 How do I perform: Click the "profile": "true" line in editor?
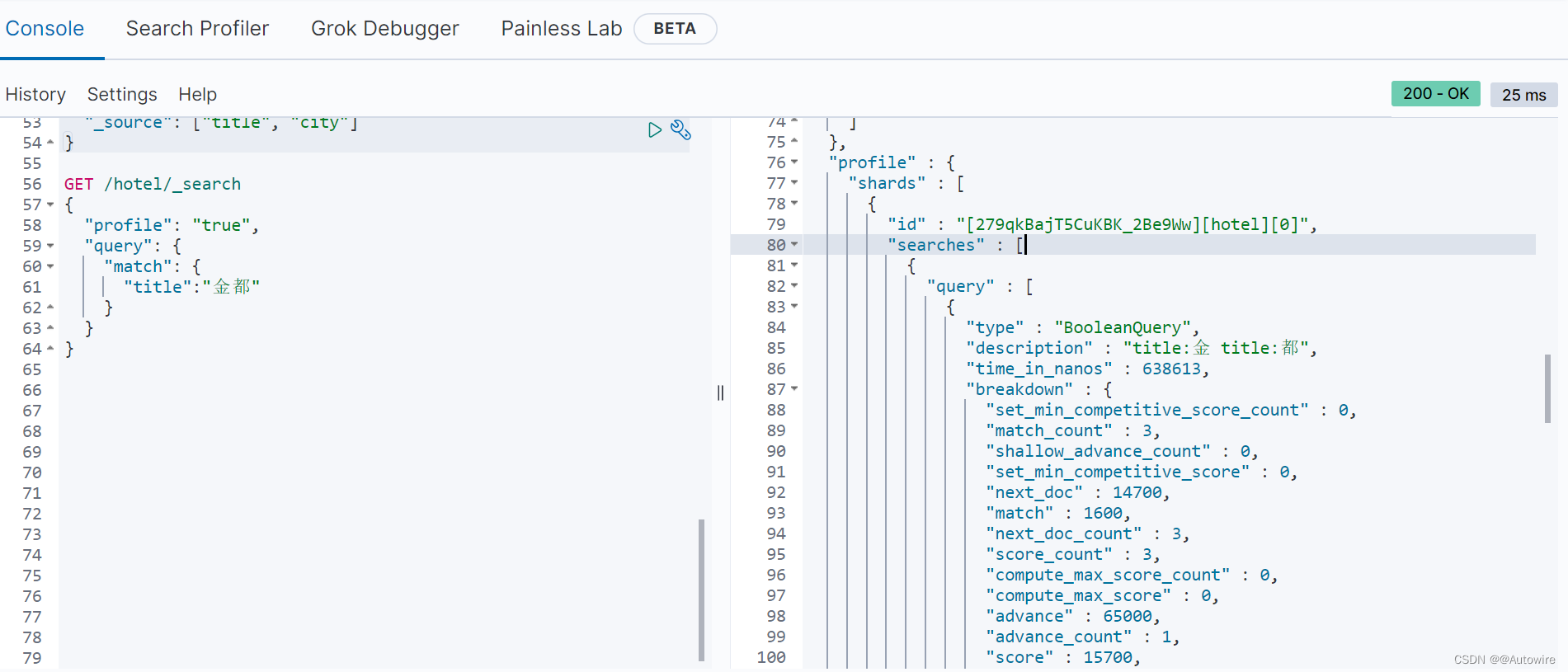[172, 225]
